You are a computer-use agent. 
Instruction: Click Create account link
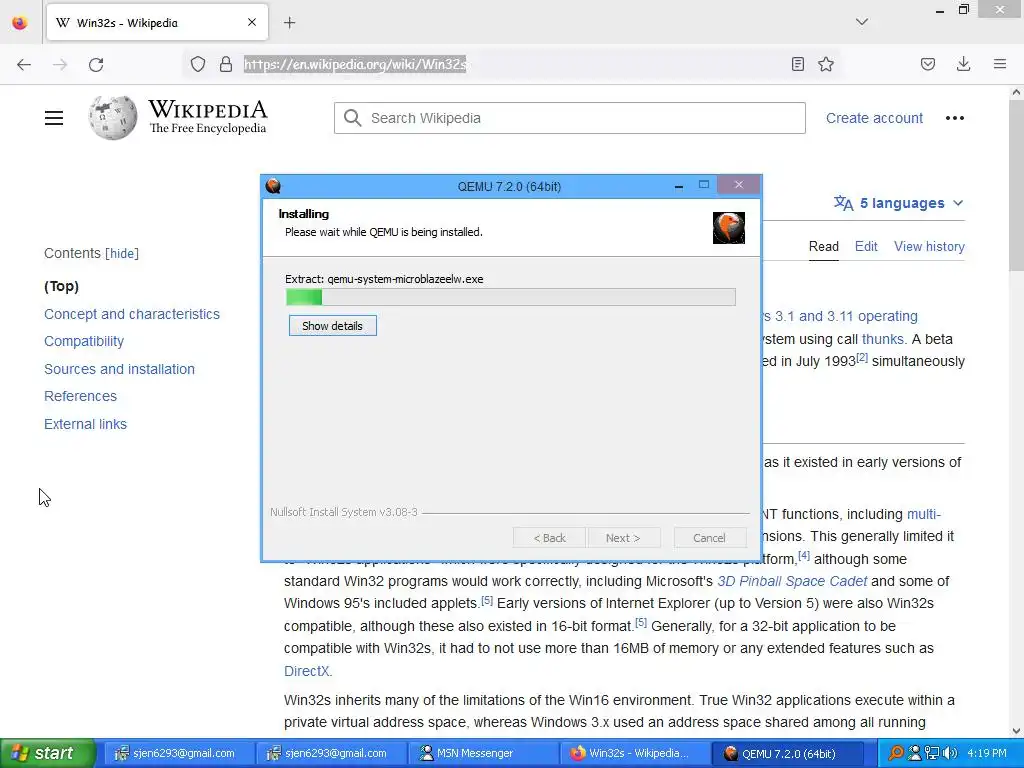tap(874, 118)
